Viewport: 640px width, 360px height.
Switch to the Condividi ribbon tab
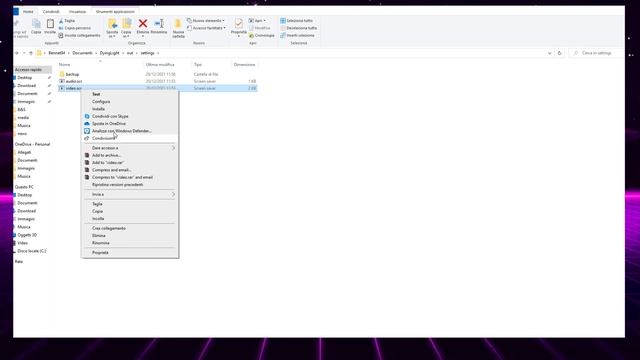(51, 11)
